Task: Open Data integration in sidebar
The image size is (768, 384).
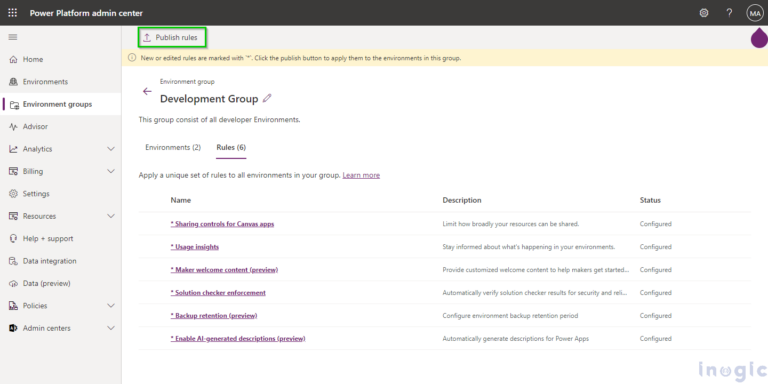Action: [x=49, y=261]
